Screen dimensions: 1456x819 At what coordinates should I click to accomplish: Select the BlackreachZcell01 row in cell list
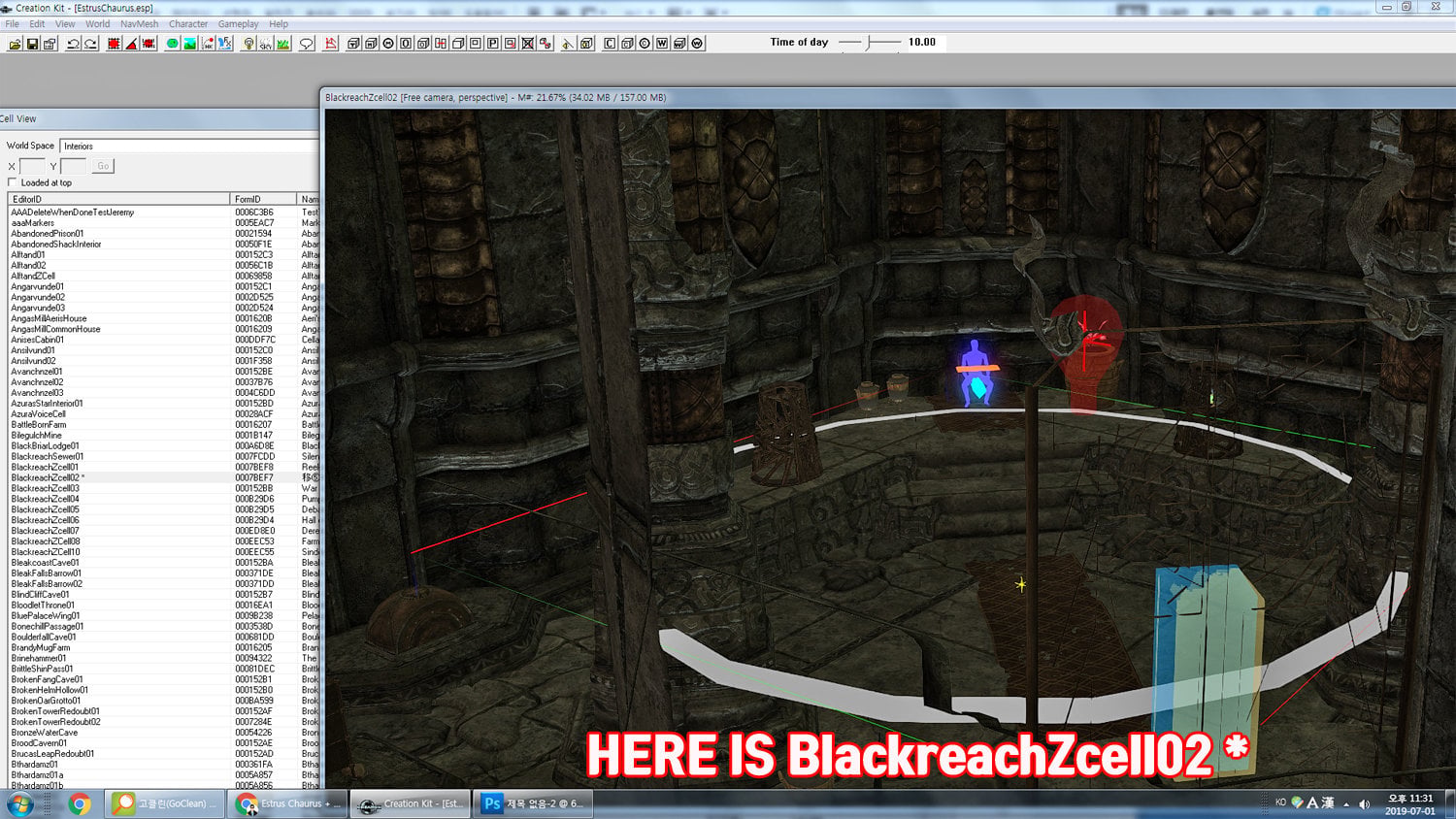pos(163,467)
